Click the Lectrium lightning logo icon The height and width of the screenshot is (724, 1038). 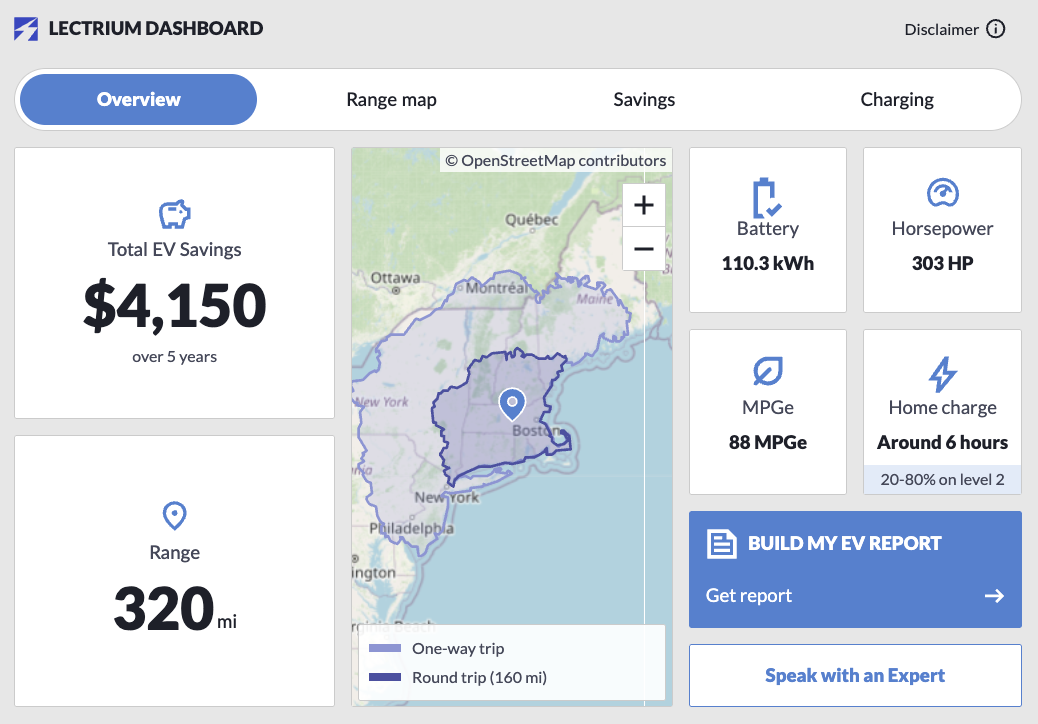[x=26, y=28]
